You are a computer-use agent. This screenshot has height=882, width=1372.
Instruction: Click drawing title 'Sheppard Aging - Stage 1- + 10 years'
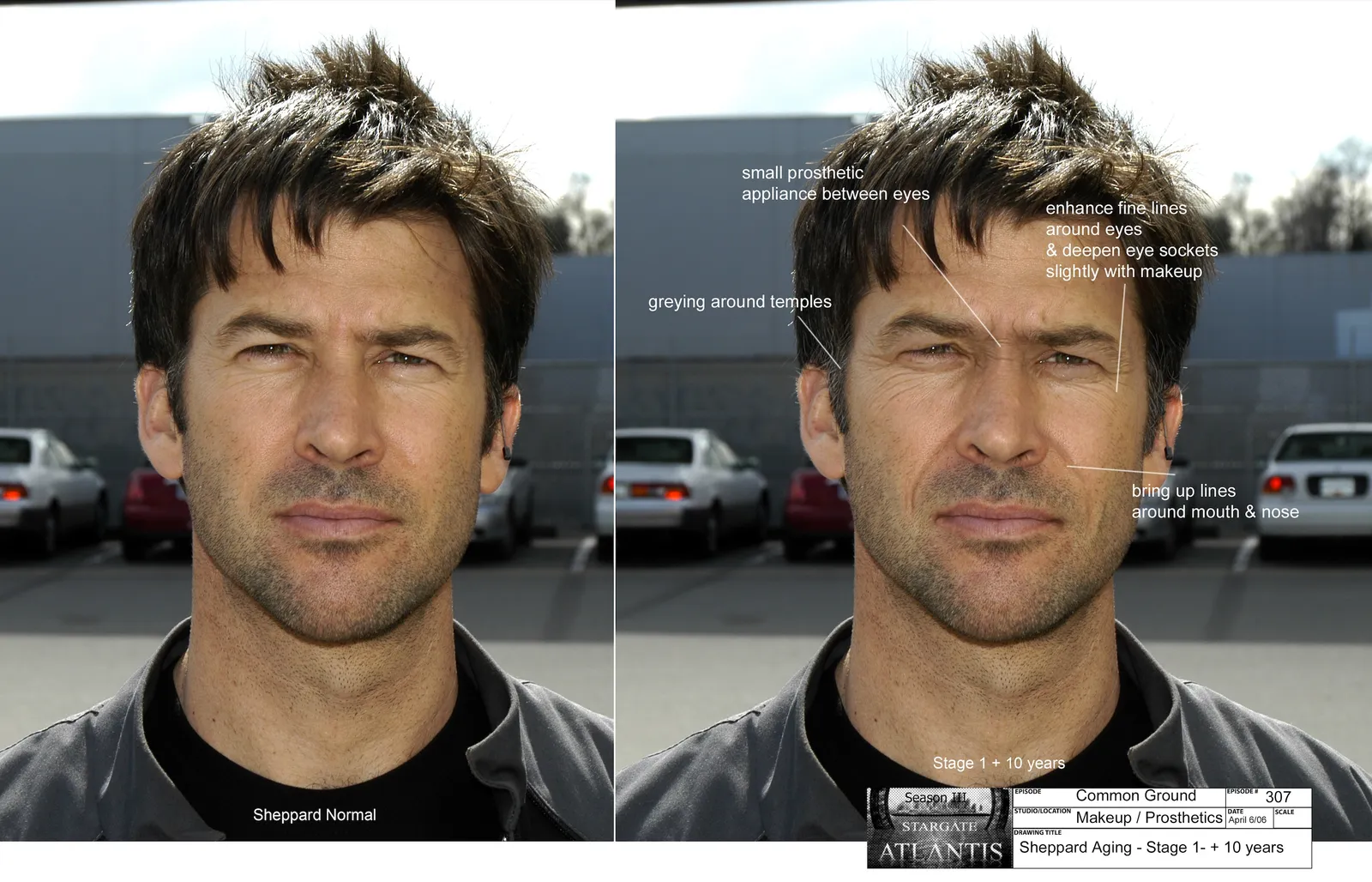click(x=1151, y=848)
